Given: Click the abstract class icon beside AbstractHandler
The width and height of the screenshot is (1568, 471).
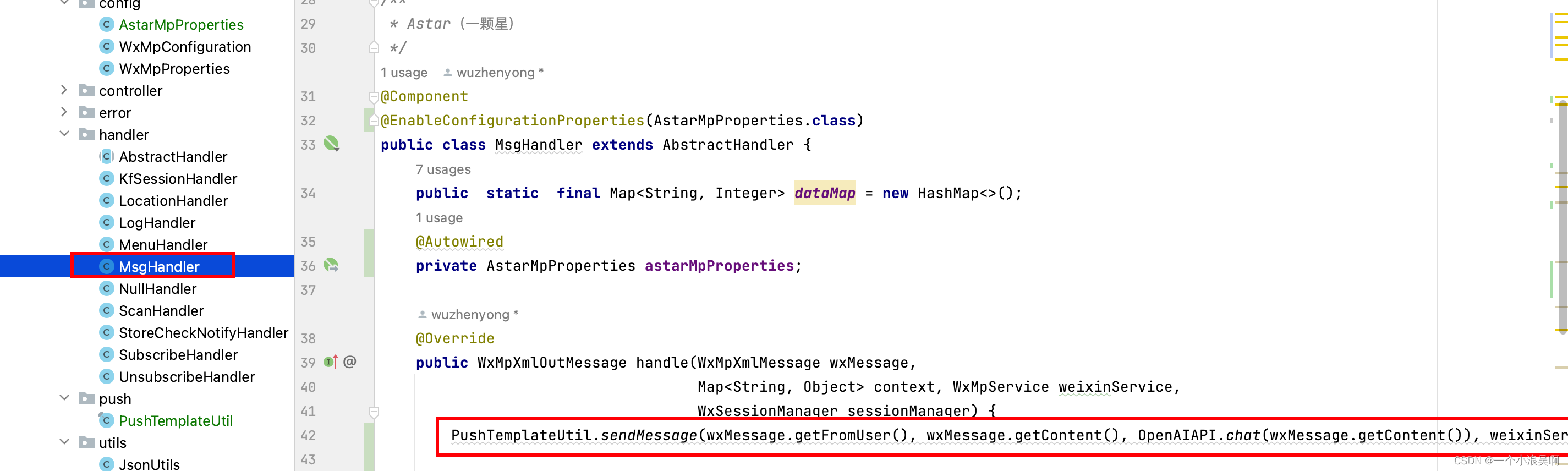Looking at the screenshot, I should click(x=107, y=156).
